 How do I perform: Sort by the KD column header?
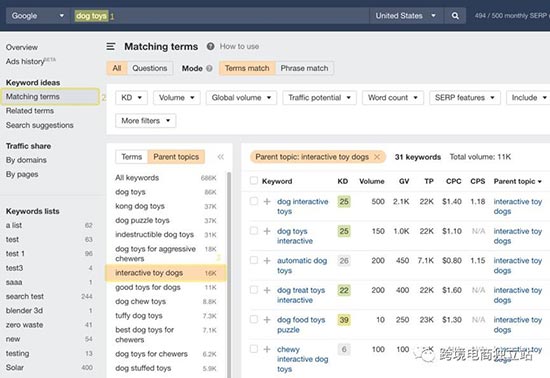pyautogui.click(x=343, y=181)
